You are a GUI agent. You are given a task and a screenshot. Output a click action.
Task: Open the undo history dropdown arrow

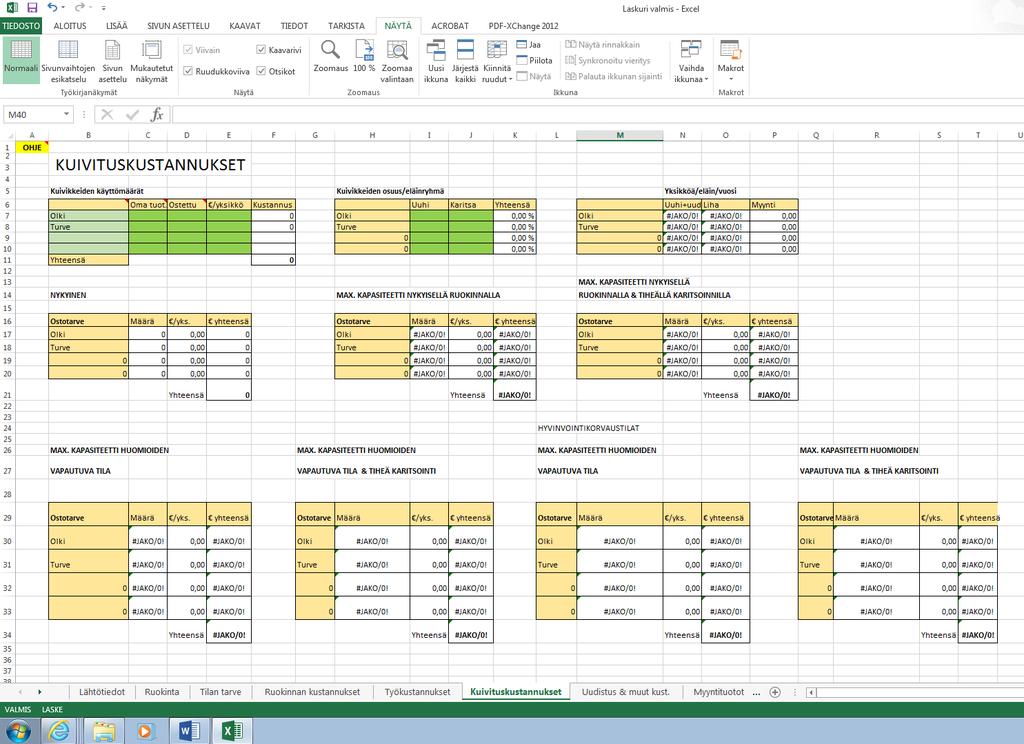click(x=63, y=8)
